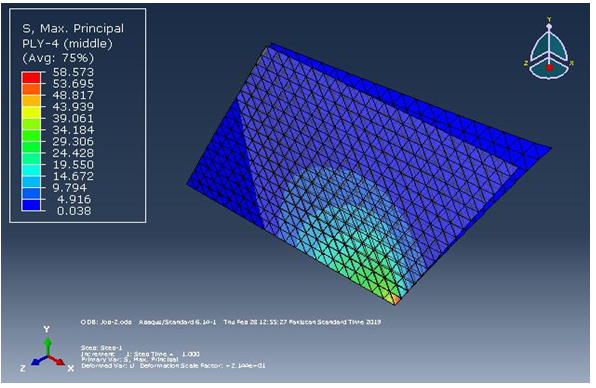Click the green Y arrow of the view triad
Screen dimensions: 596x388
tap(47, 346)
